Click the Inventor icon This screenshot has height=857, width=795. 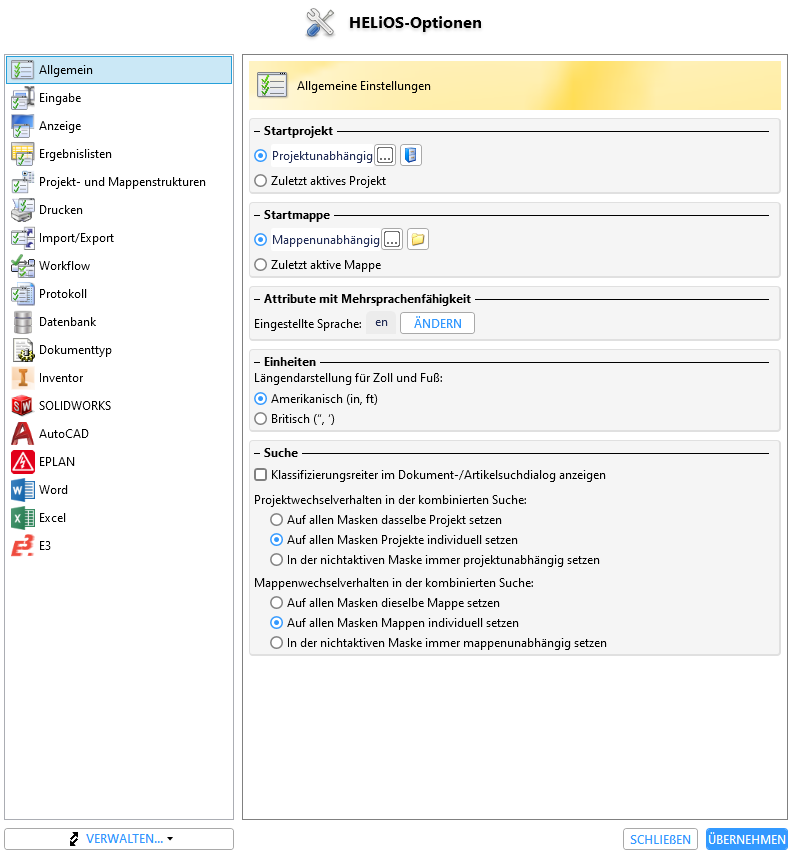(x=22, y=378)
